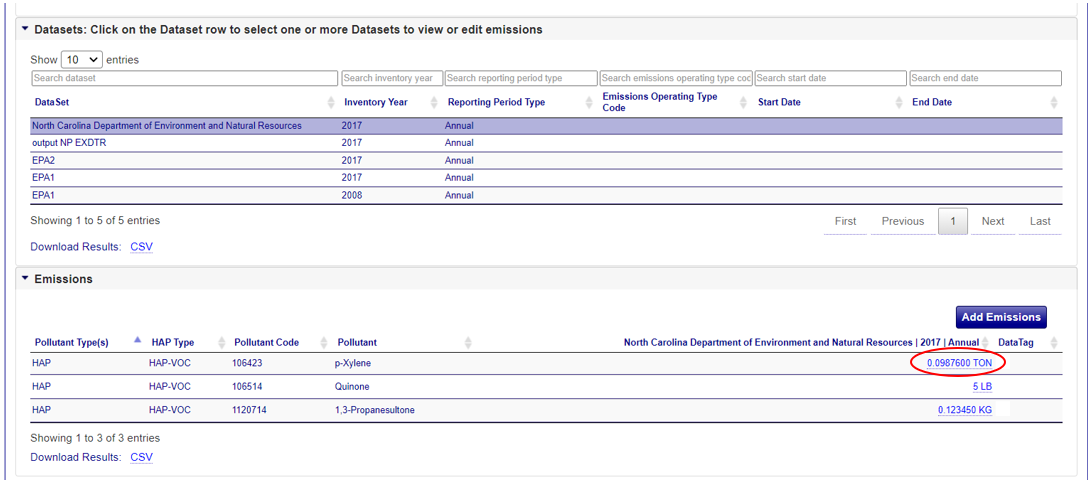Download datasets results as CSV
The width and height of the screenshot is (1088, 482).
pyautogui.click(x=142, y=247)
